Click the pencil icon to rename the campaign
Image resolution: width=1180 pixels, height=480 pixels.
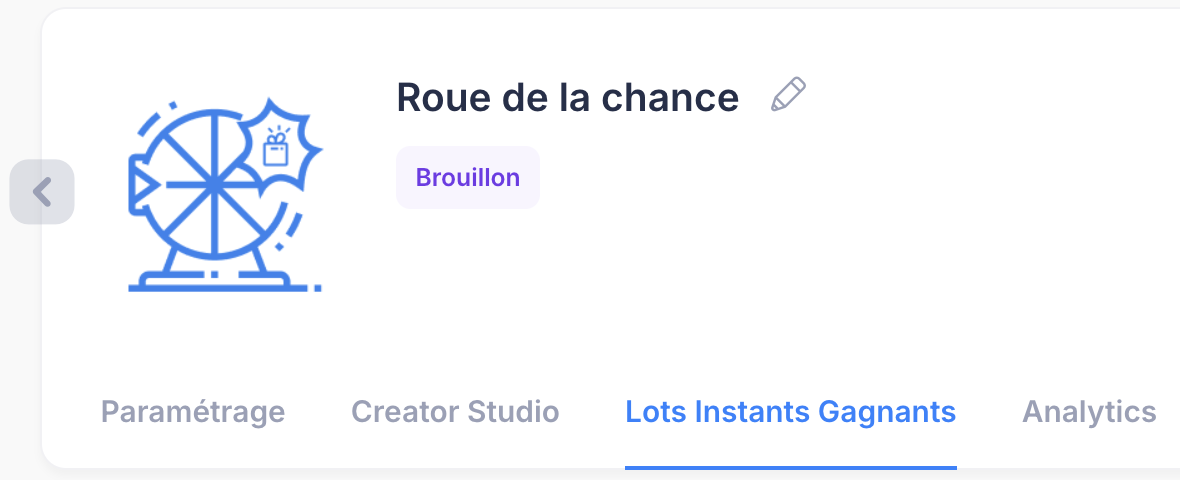788,96
